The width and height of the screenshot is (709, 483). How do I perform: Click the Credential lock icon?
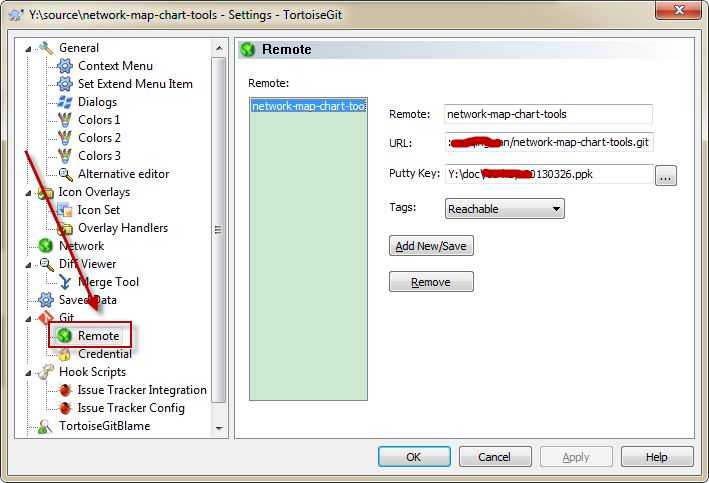coord(65,354)
